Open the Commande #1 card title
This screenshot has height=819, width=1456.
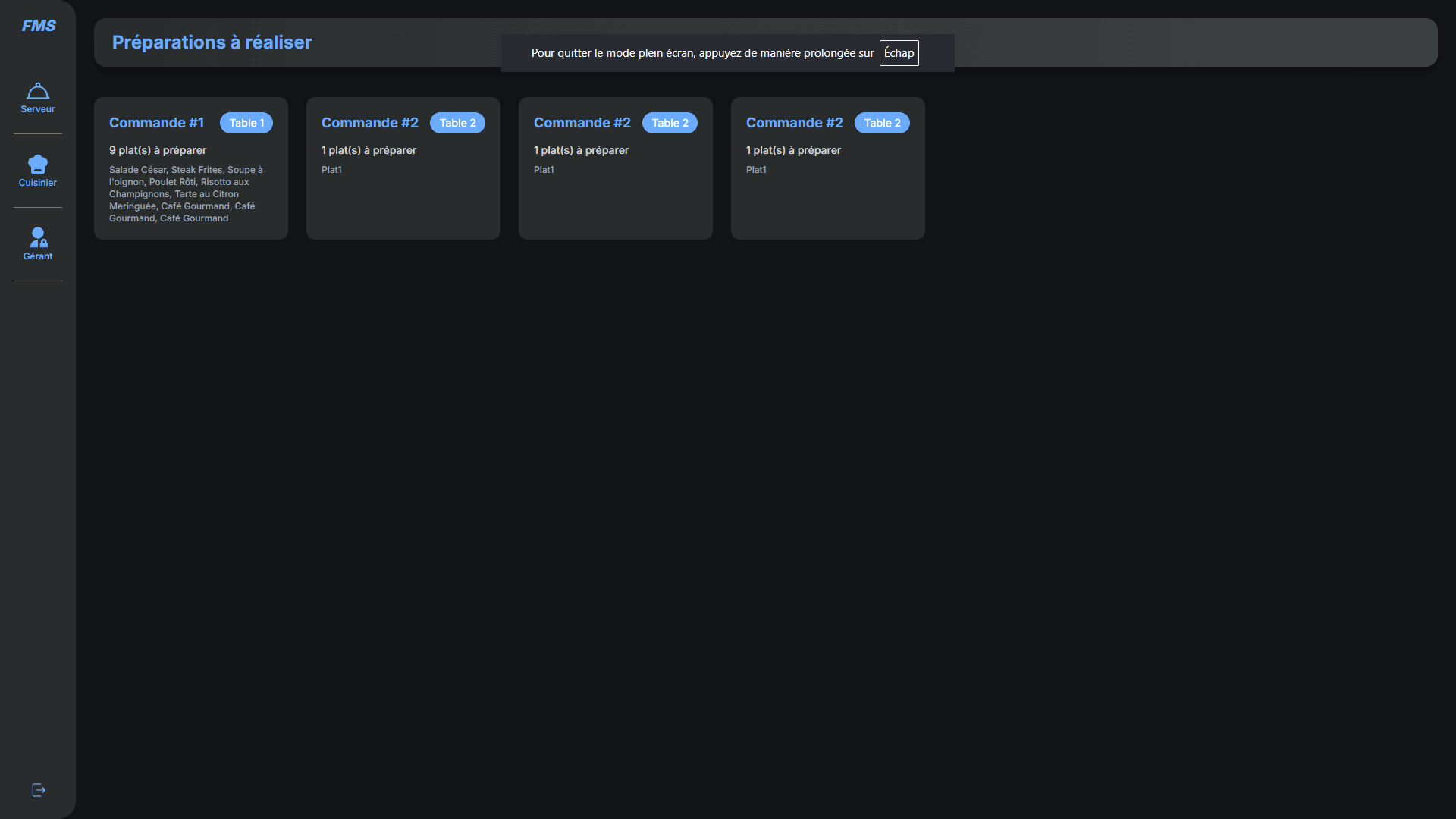coord(156,123)
